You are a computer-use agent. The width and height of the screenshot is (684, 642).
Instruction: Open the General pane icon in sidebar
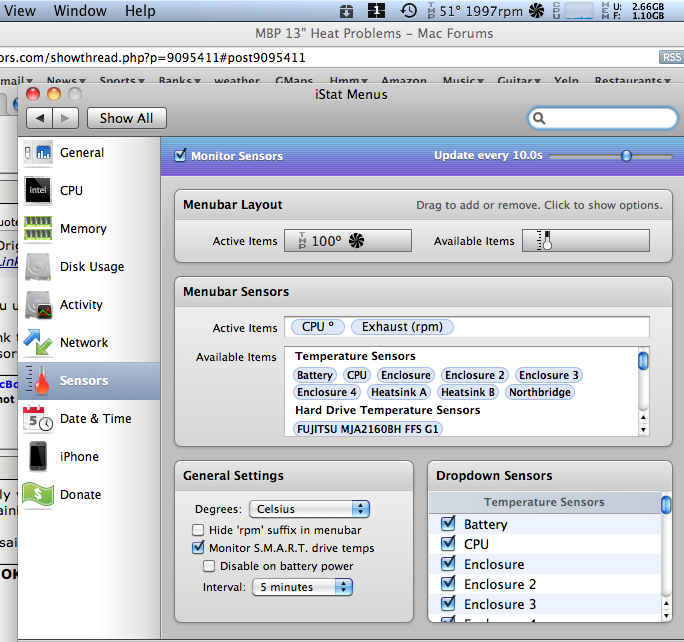pyautogui.click(x=38, y=153)
